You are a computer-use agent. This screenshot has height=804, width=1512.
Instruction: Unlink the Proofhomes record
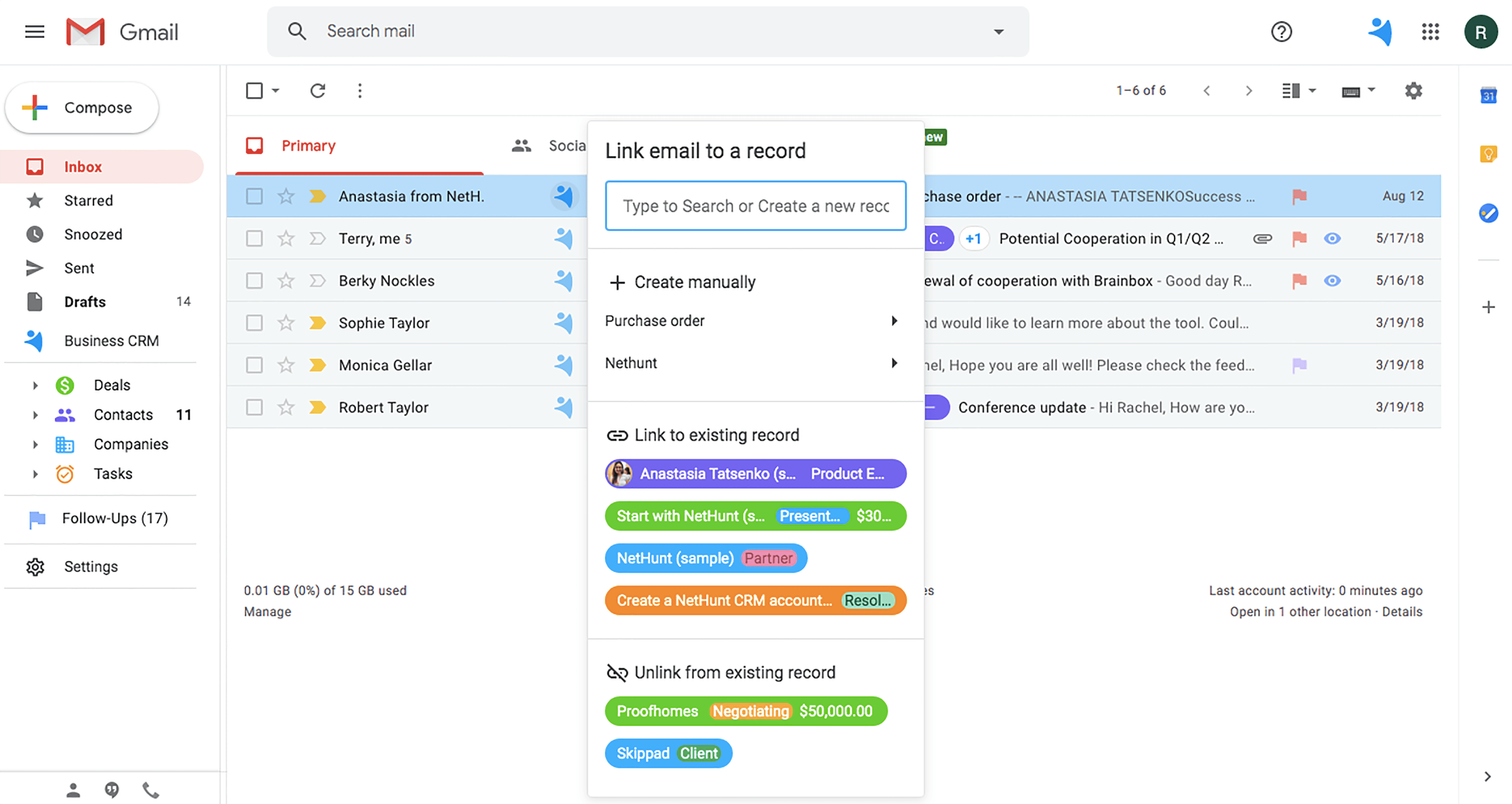tap(746, 712)
